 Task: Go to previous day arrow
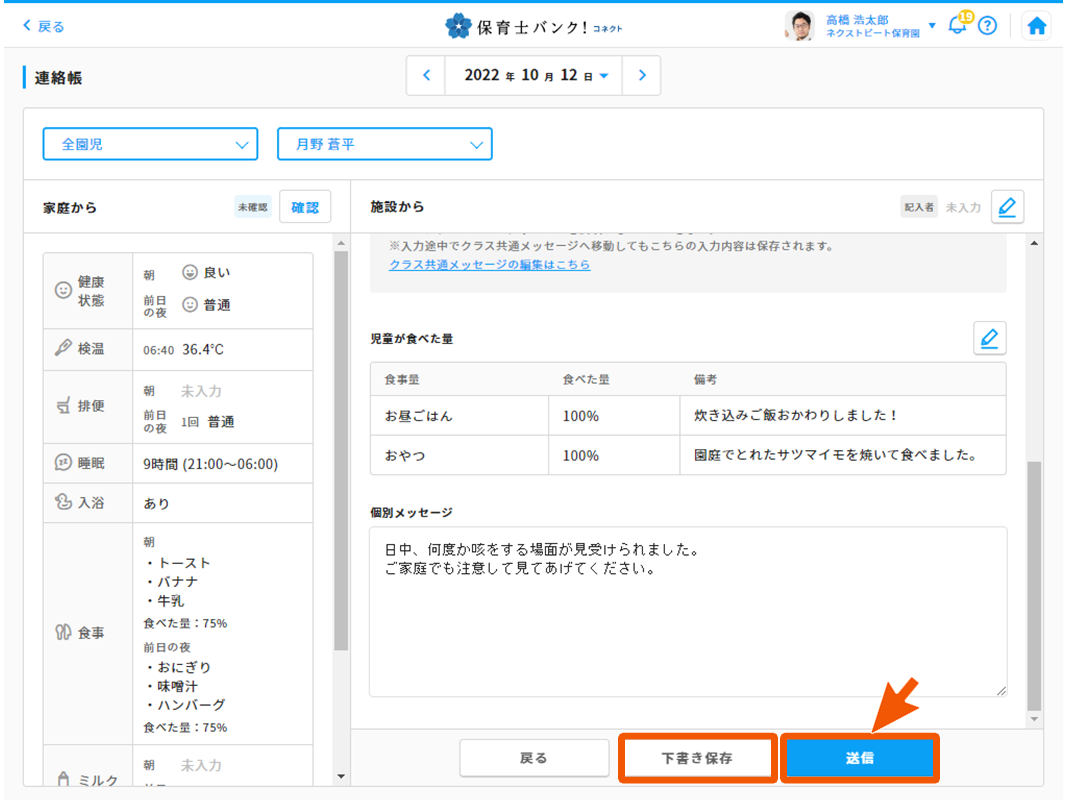tap(427, 76)
